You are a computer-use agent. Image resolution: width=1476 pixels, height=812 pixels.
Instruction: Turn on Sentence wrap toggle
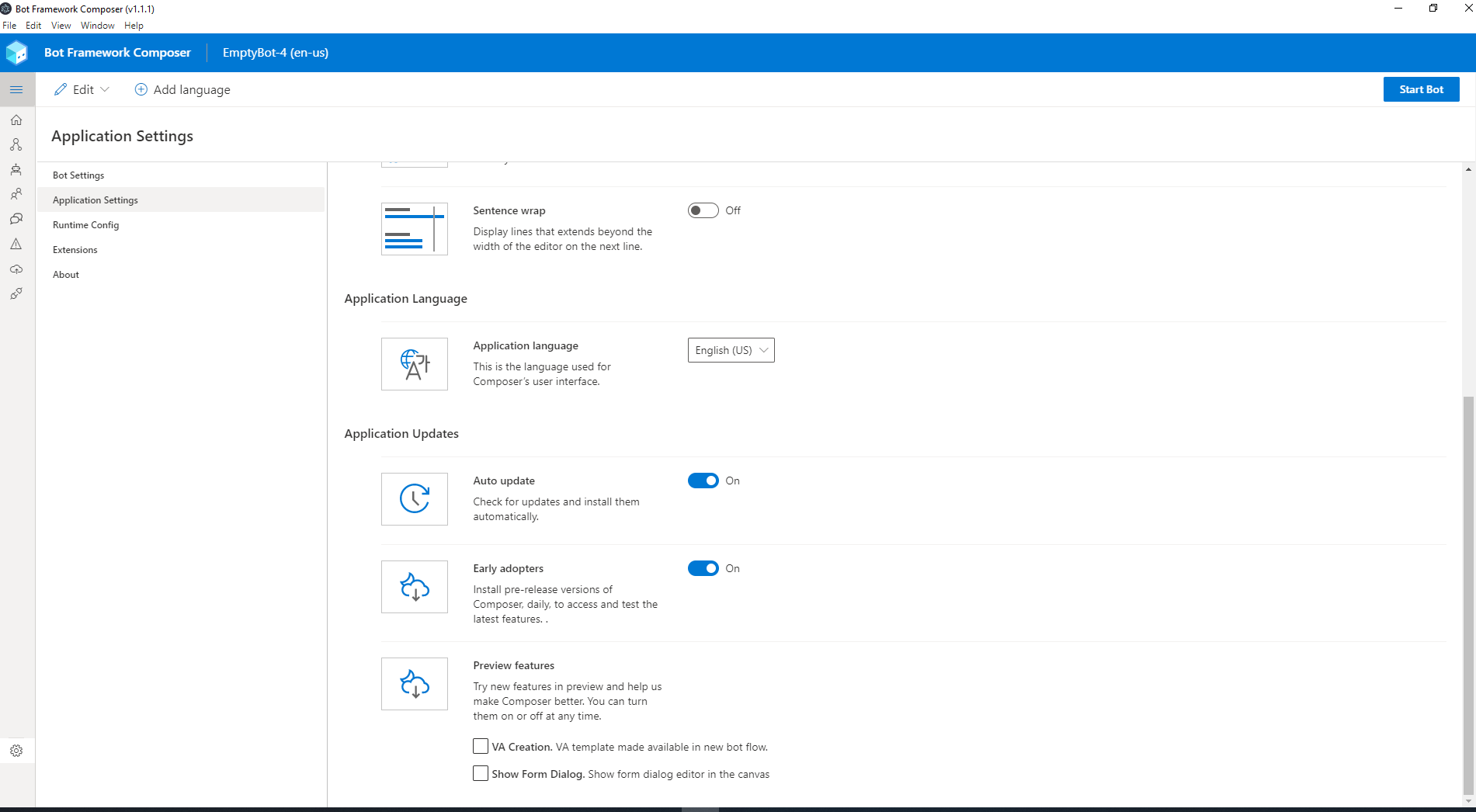point(703,210)
